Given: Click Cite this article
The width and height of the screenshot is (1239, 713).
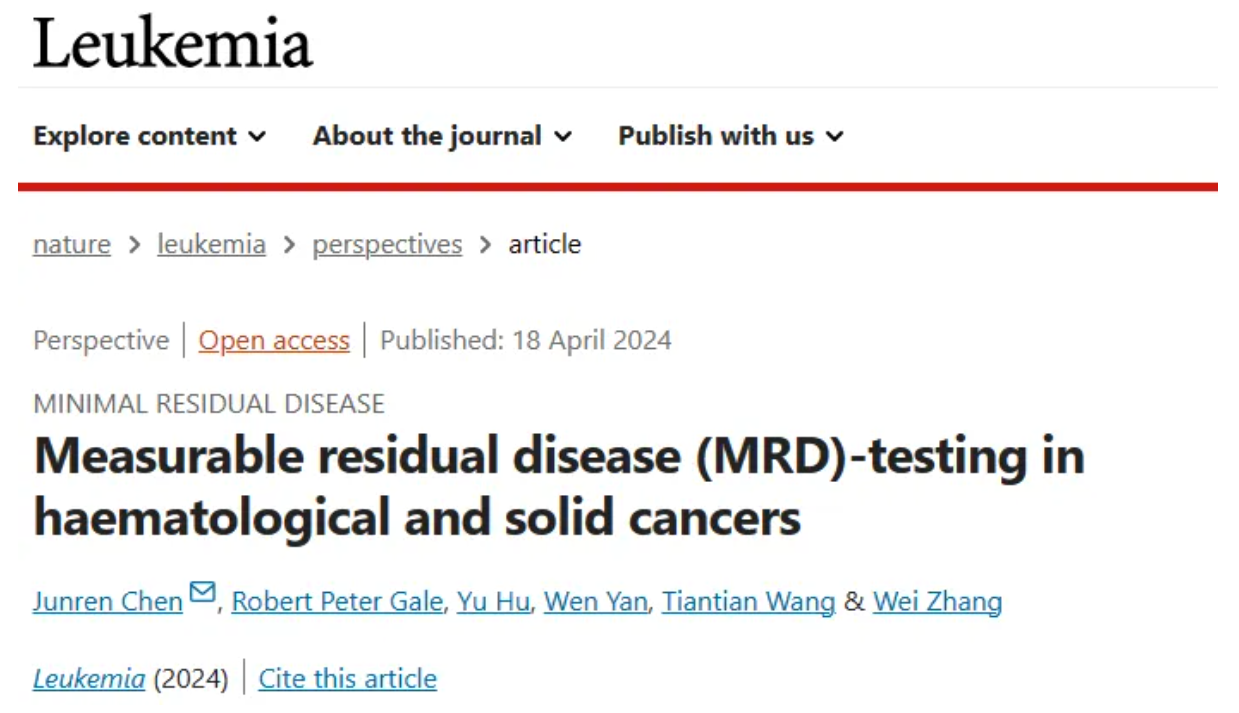Looking at the screenshot, I should pyautogui.click(x=347, y=678).
